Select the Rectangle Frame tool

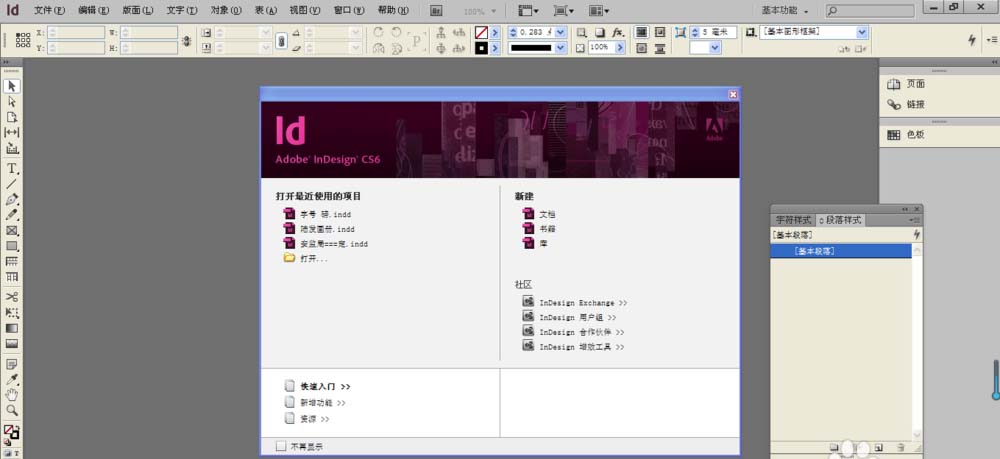pos(11,231)
